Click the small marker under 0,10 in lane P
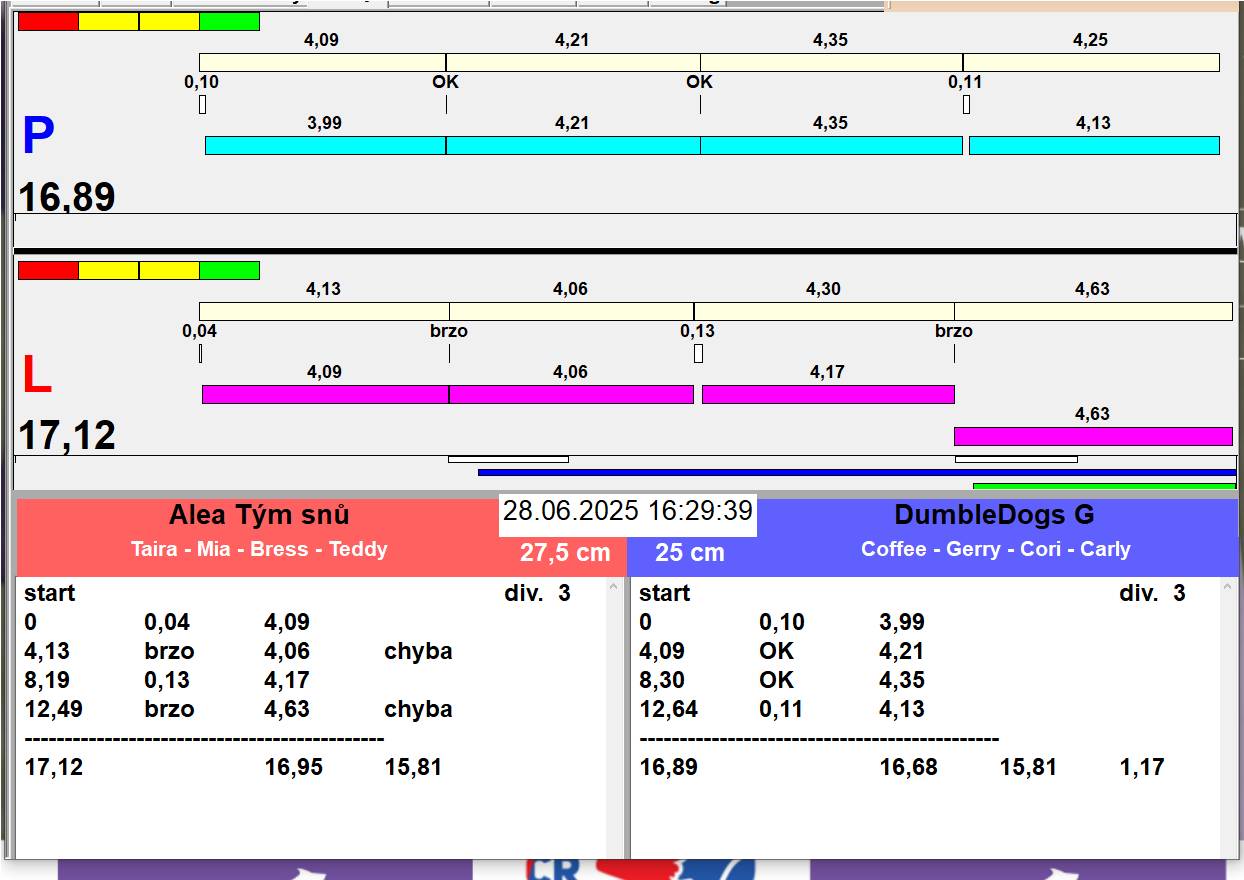 click(x=202, y=104)
